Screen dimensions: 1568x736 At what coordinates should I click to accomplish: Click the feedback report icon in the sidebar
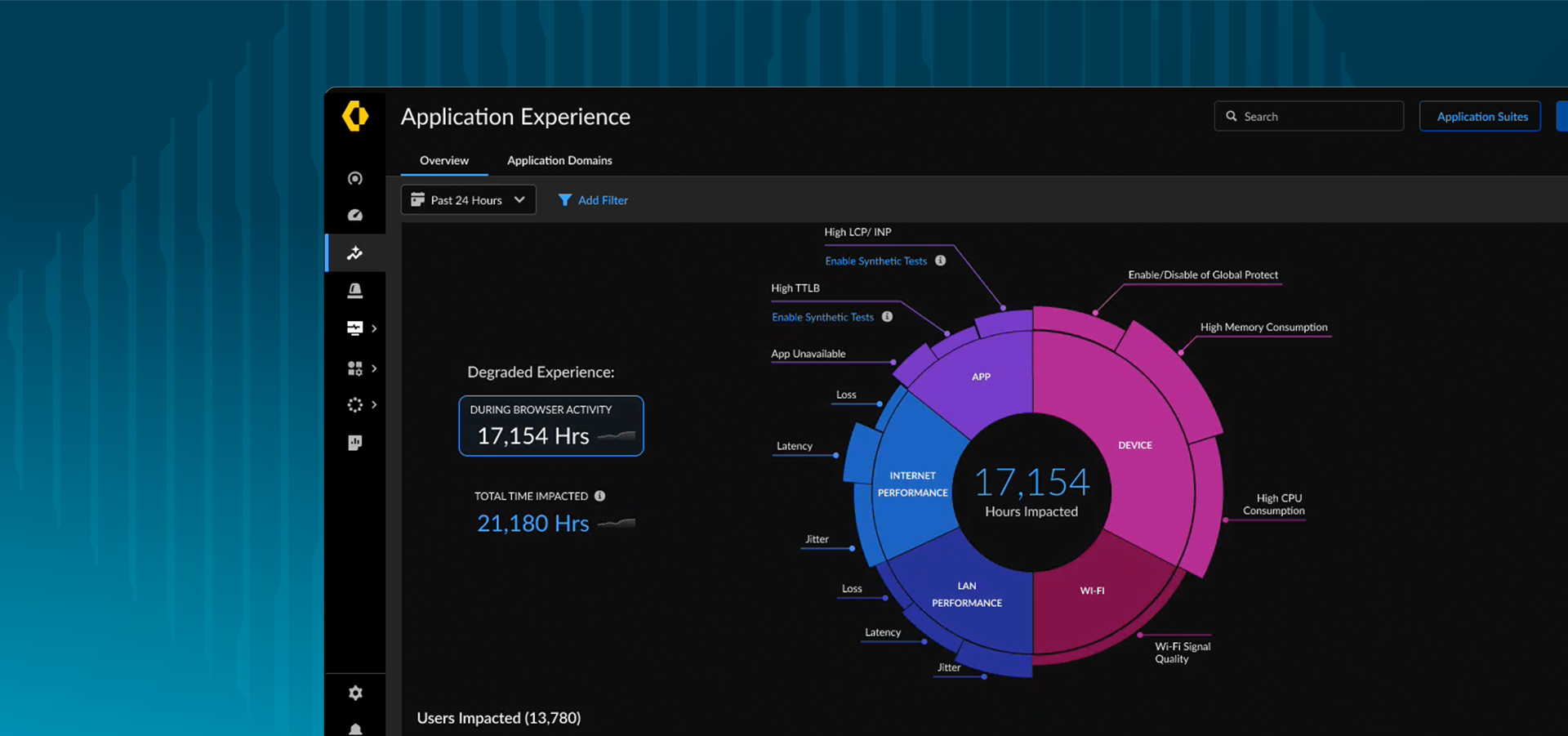pos(355,442)
